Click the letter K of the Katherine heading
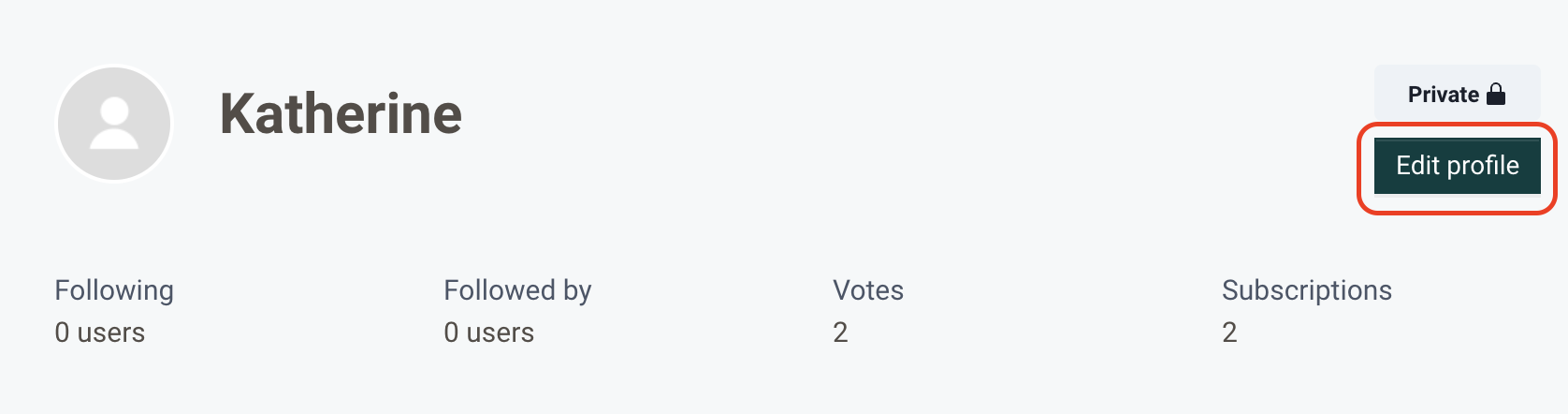Image resolution: width=1568 pixels, height=414 pixels. click(x=240, y=114)
